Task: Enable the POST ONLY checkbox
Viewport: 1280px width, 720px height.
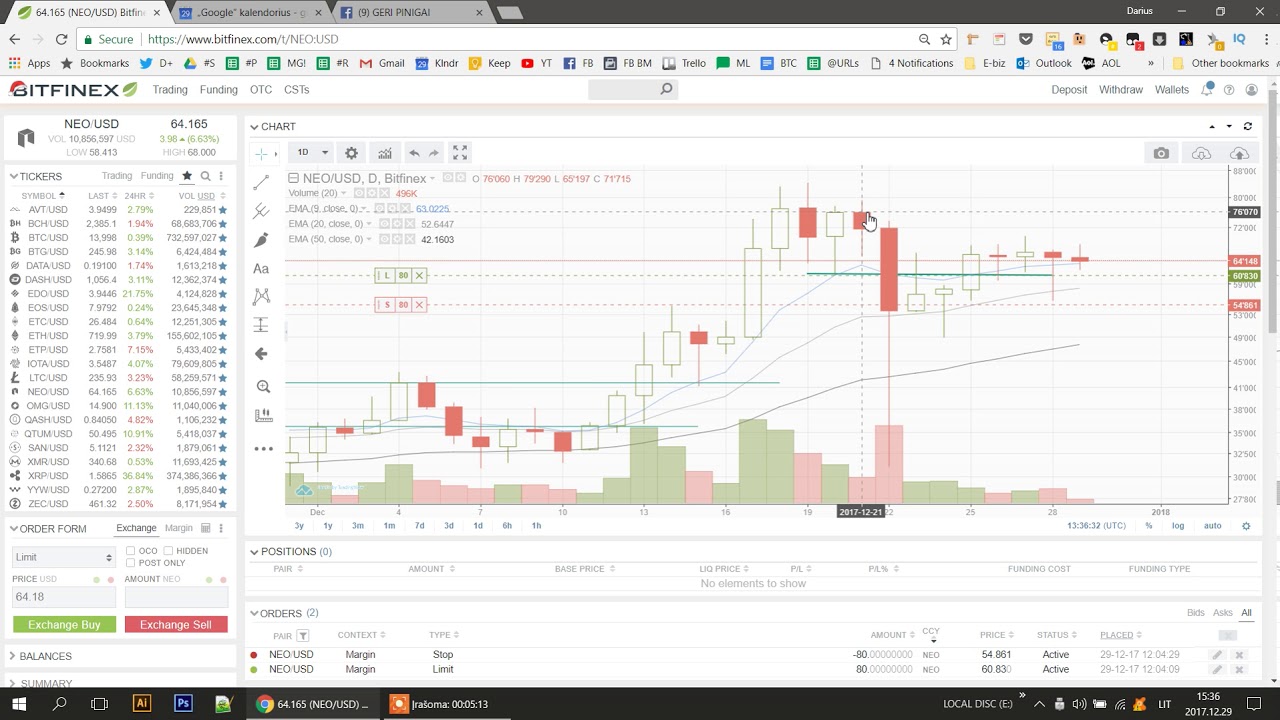Action: tap(131, 563)
